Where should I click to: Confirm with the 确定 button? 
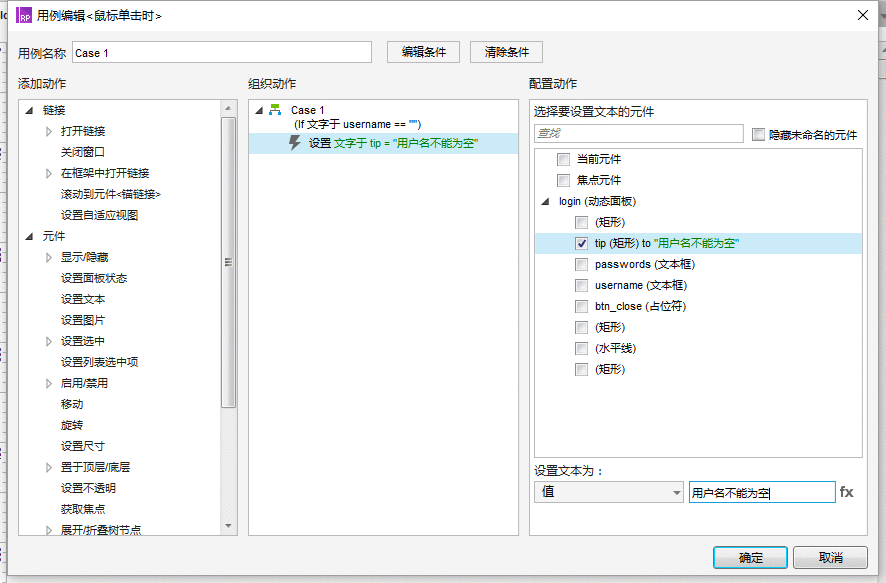pyautogui.click(x=750, y=558)
